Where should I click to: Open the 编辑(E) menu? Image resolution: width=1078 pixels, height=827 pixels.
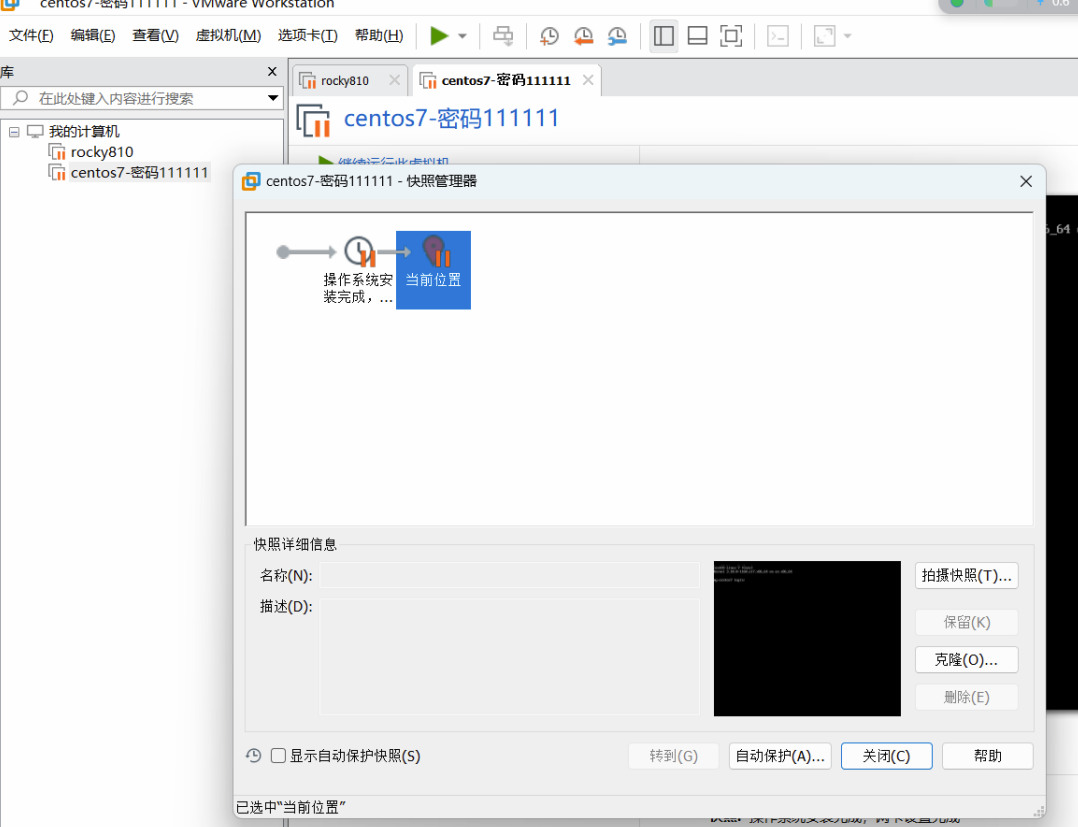tap(93, 36)
